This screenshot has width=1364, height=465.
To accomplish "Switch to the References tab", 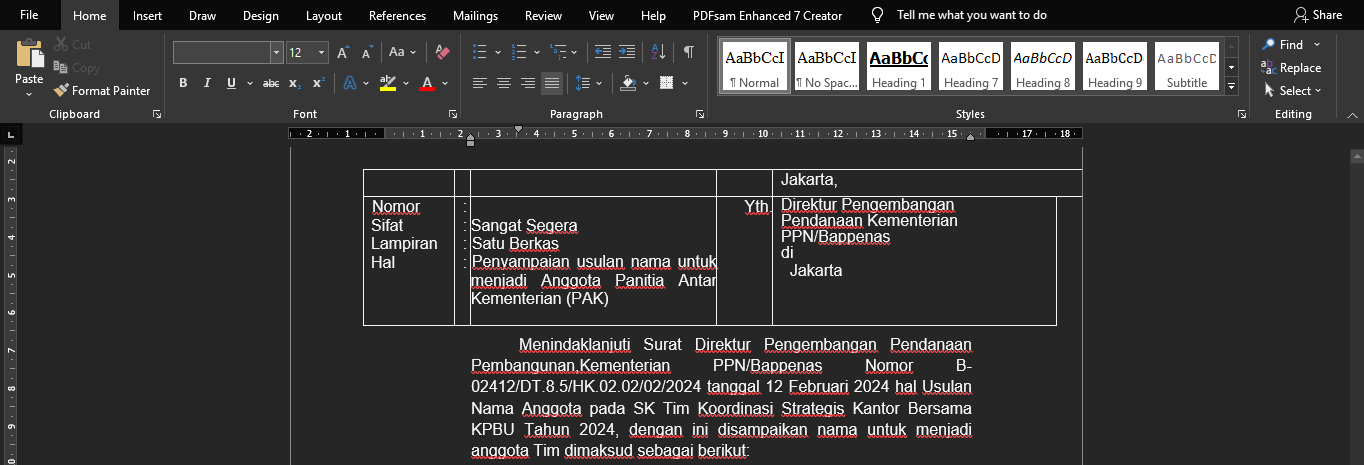I will click(397, 15).
